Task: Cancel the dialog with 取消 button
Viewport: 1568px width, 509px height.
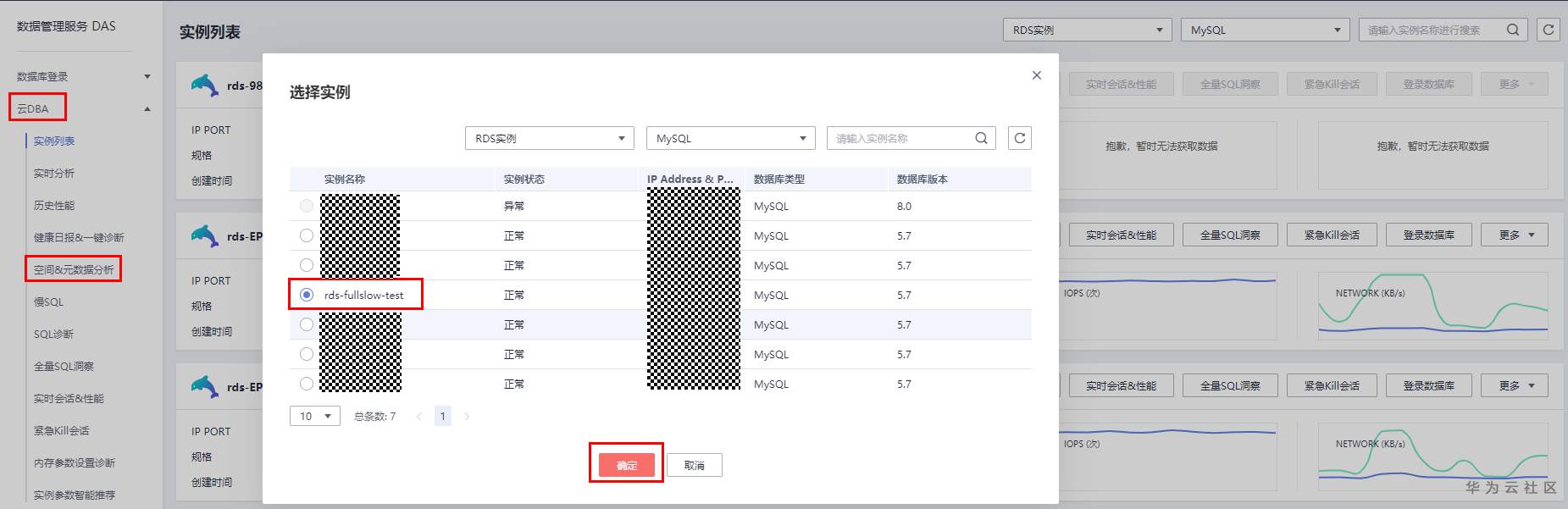Action: 695,465
